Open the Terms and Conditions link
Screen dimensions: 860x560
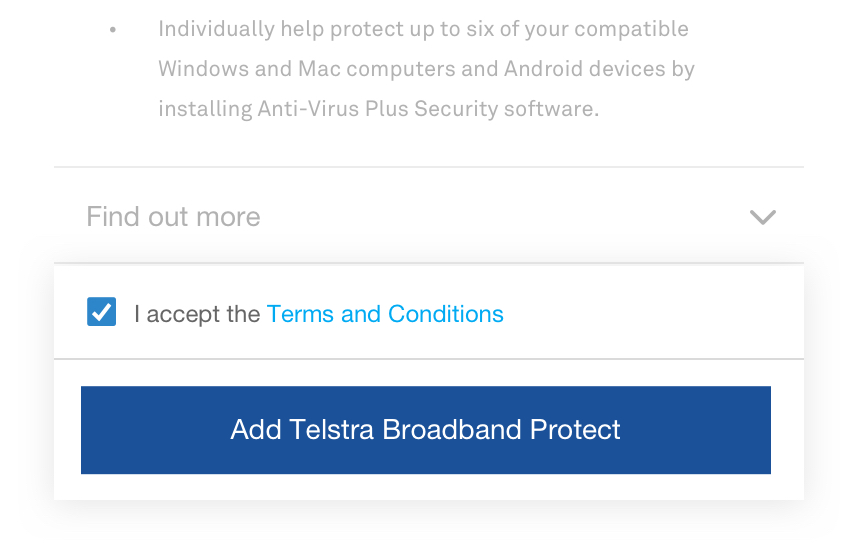click(x=385, y=314)
